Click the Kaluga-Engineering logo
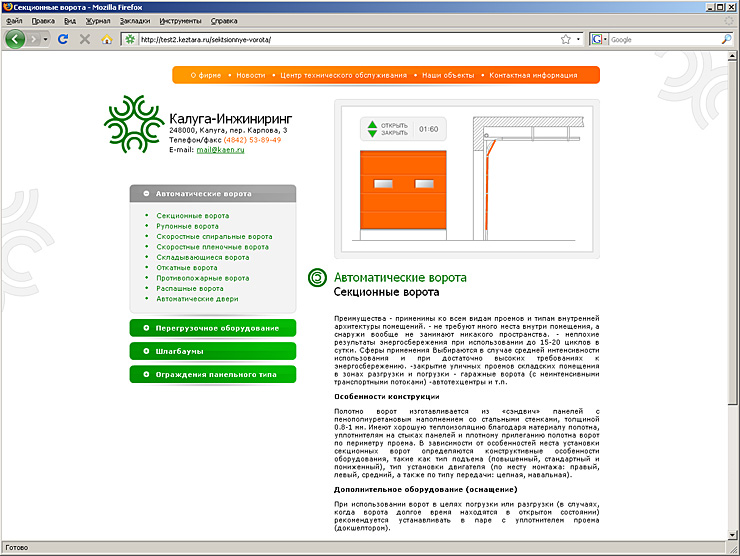The image size is (740, 556). [x=133, y=124]
